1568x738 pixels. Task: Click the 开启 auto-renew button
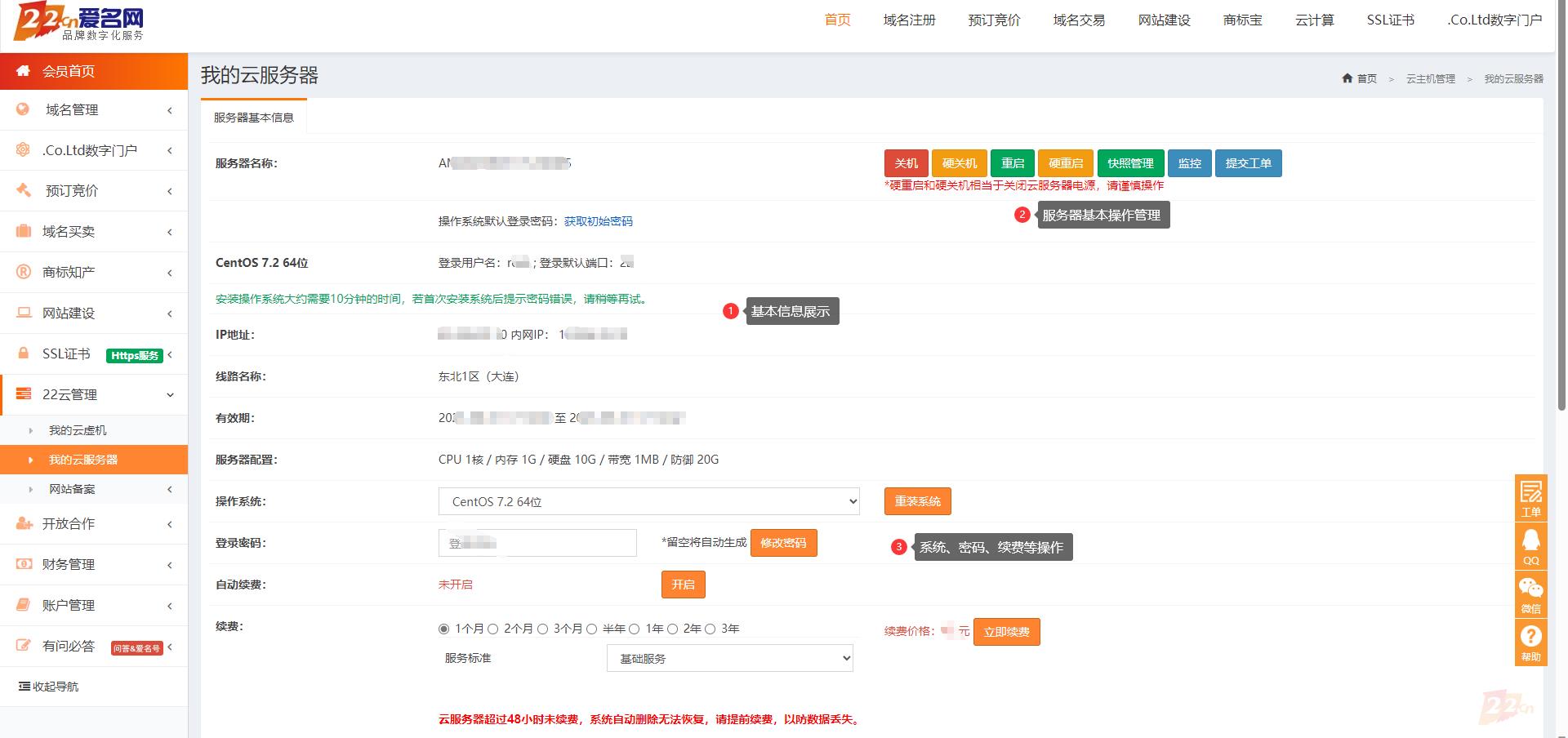coord(684,585)
